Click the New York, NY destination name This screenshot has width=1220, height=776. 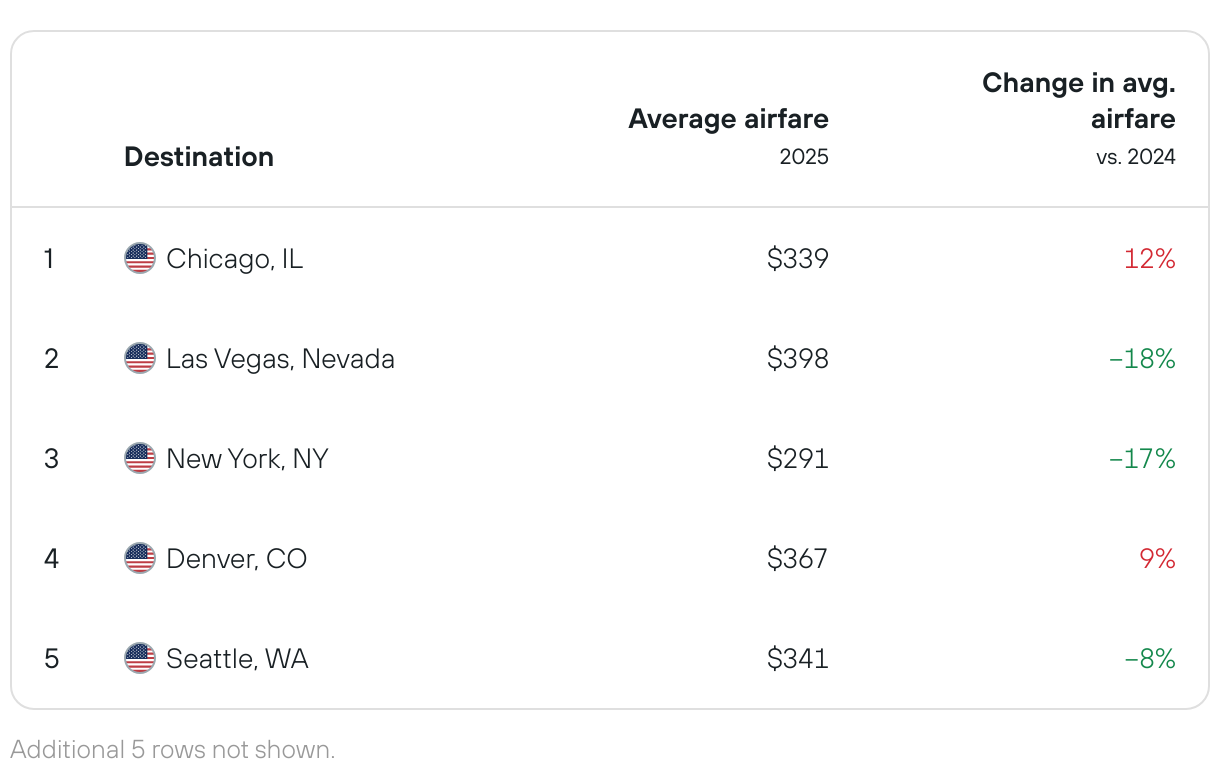coord(247,458)
